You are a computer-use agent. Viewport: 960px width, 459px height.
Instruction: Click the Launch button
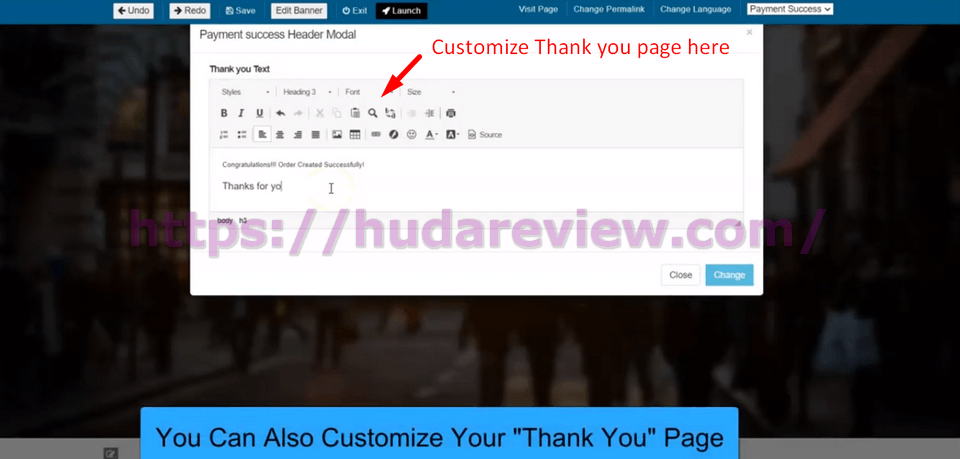(401, 11)
